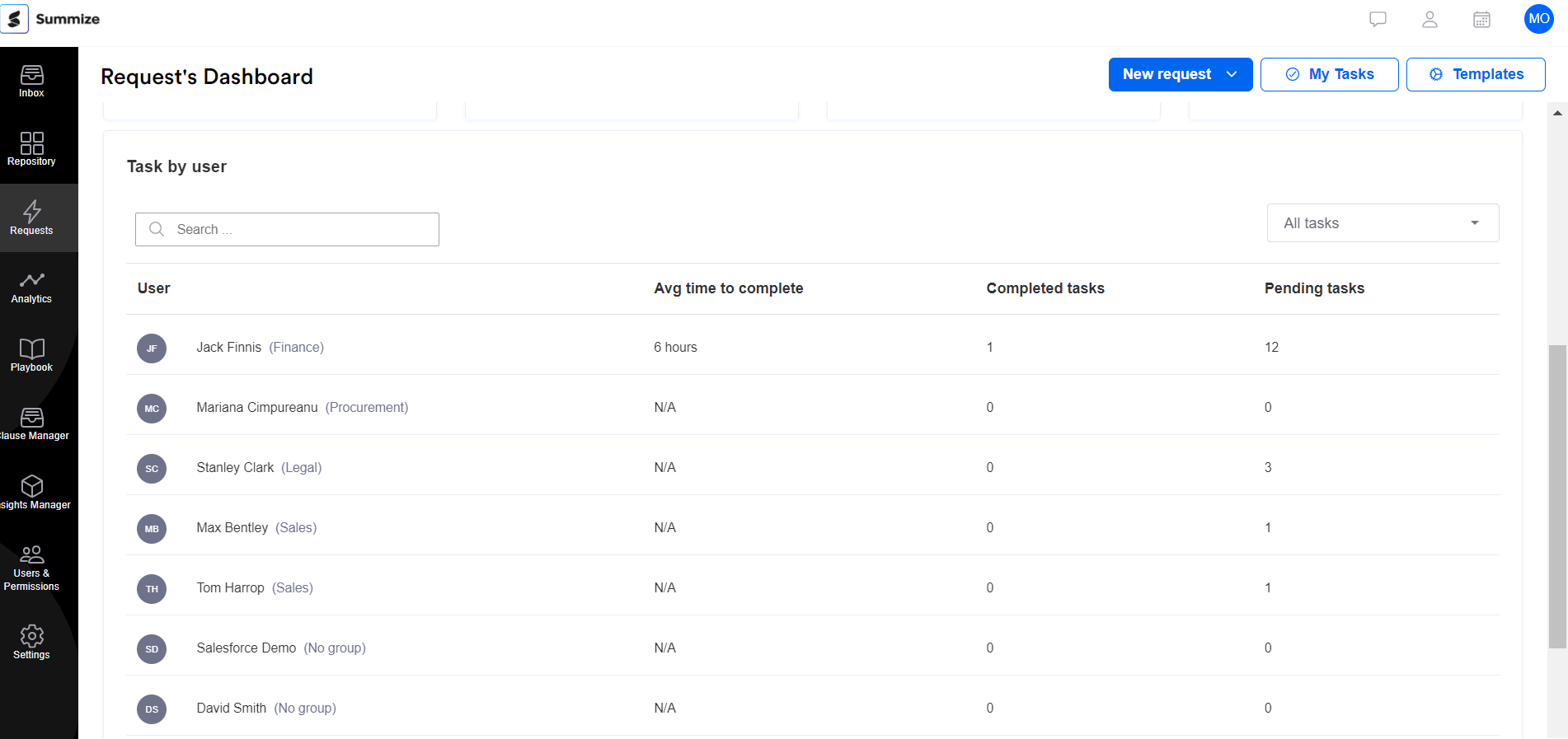
Task: Open the Inbox sidebar item
Action: pyautogui.click(x=31, y=82)
